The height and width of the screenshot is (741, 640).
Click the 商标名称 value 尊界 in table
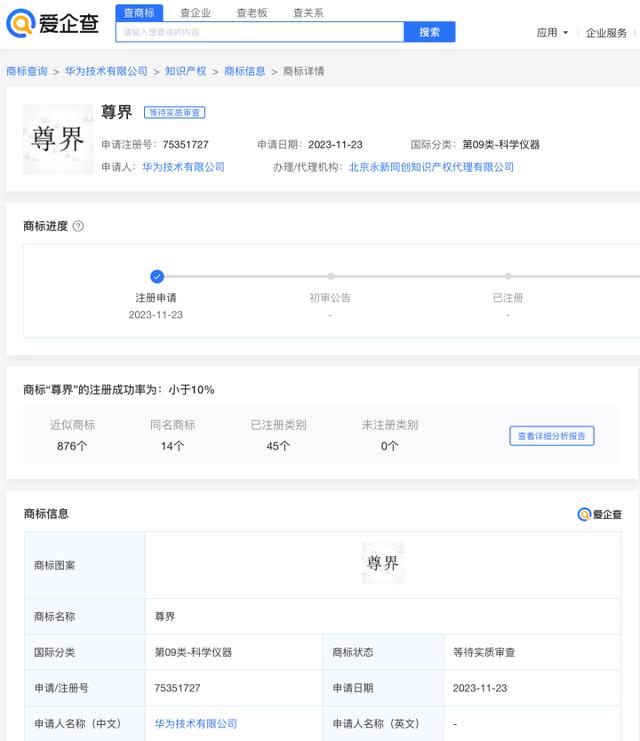(165, 616)
